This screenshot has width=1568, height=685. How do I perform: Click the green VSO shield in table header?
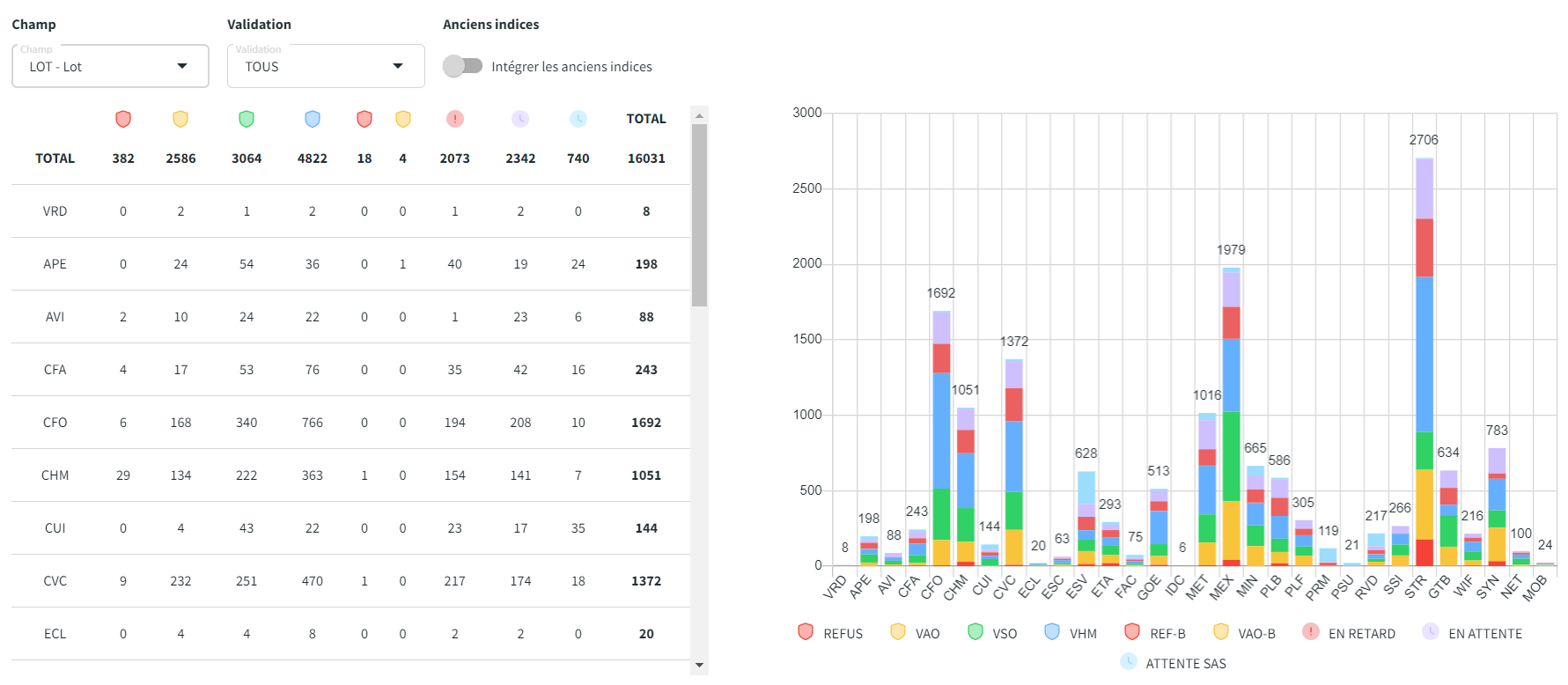pos(247,119)
